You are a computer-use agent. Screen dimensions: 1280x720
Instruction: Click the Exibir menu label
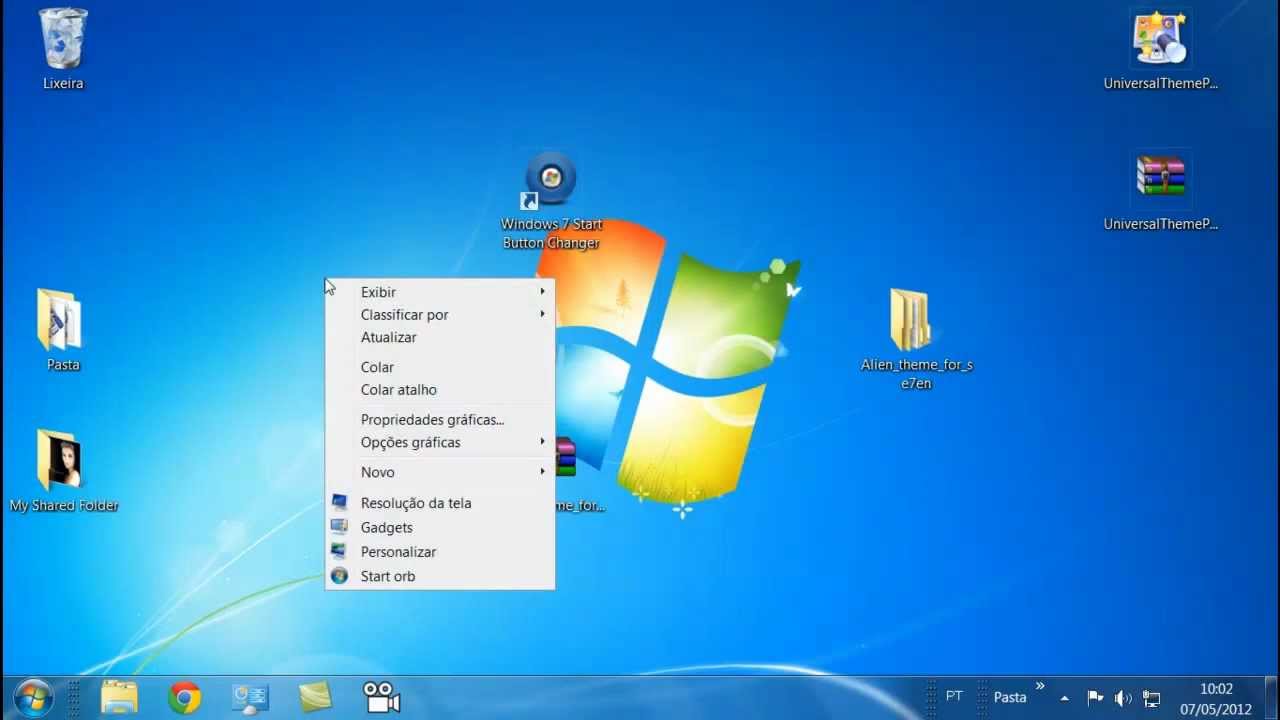pos(378,292)
